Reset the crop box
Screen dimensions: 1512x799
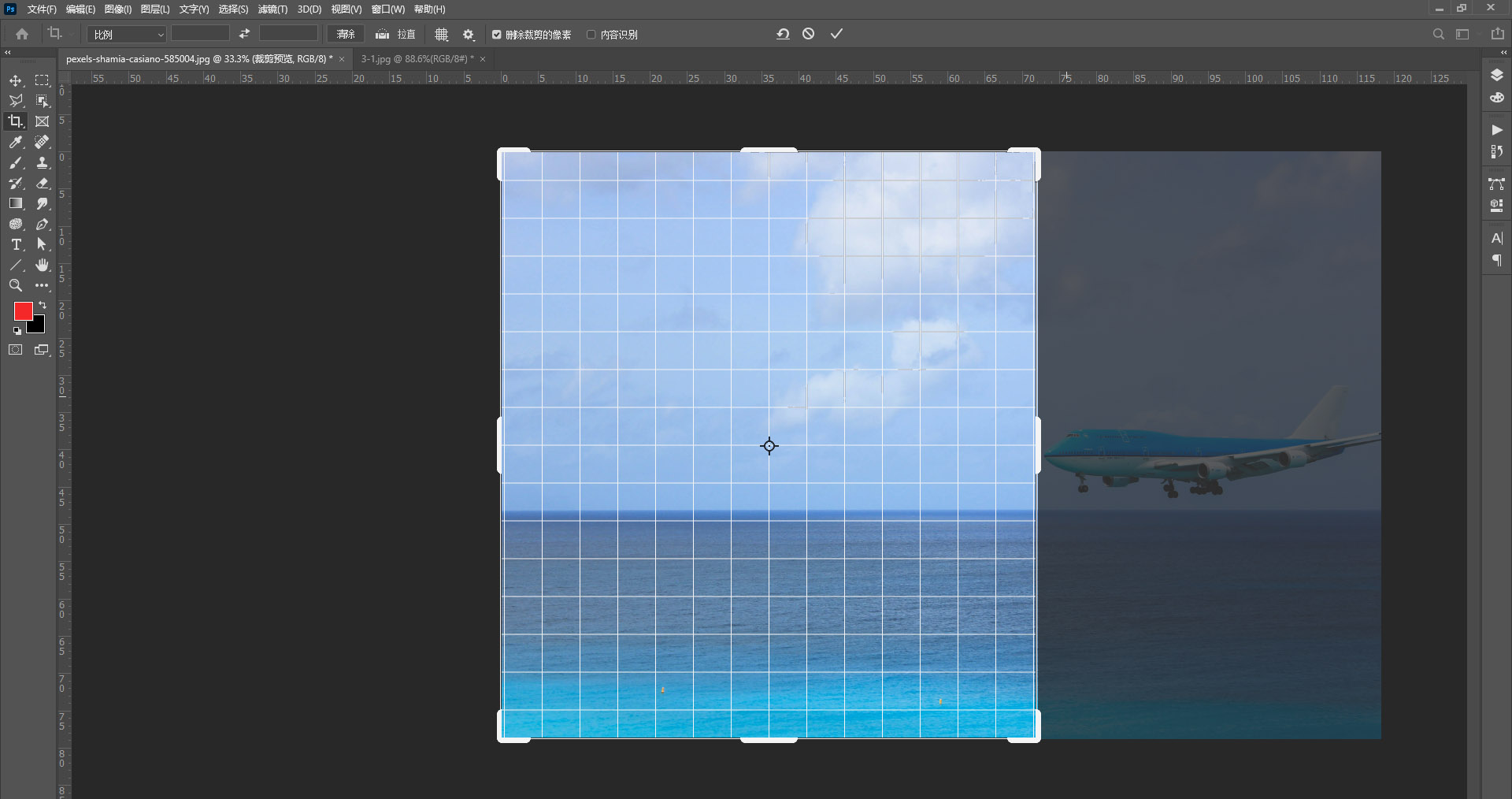[x=783, y=34]
